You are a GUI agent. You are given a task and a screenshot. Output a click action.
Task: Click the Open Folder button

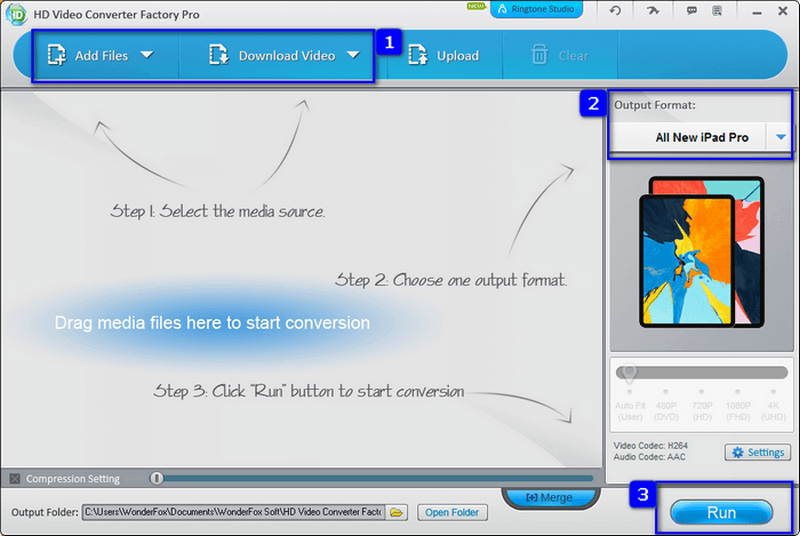pos(452,512)
